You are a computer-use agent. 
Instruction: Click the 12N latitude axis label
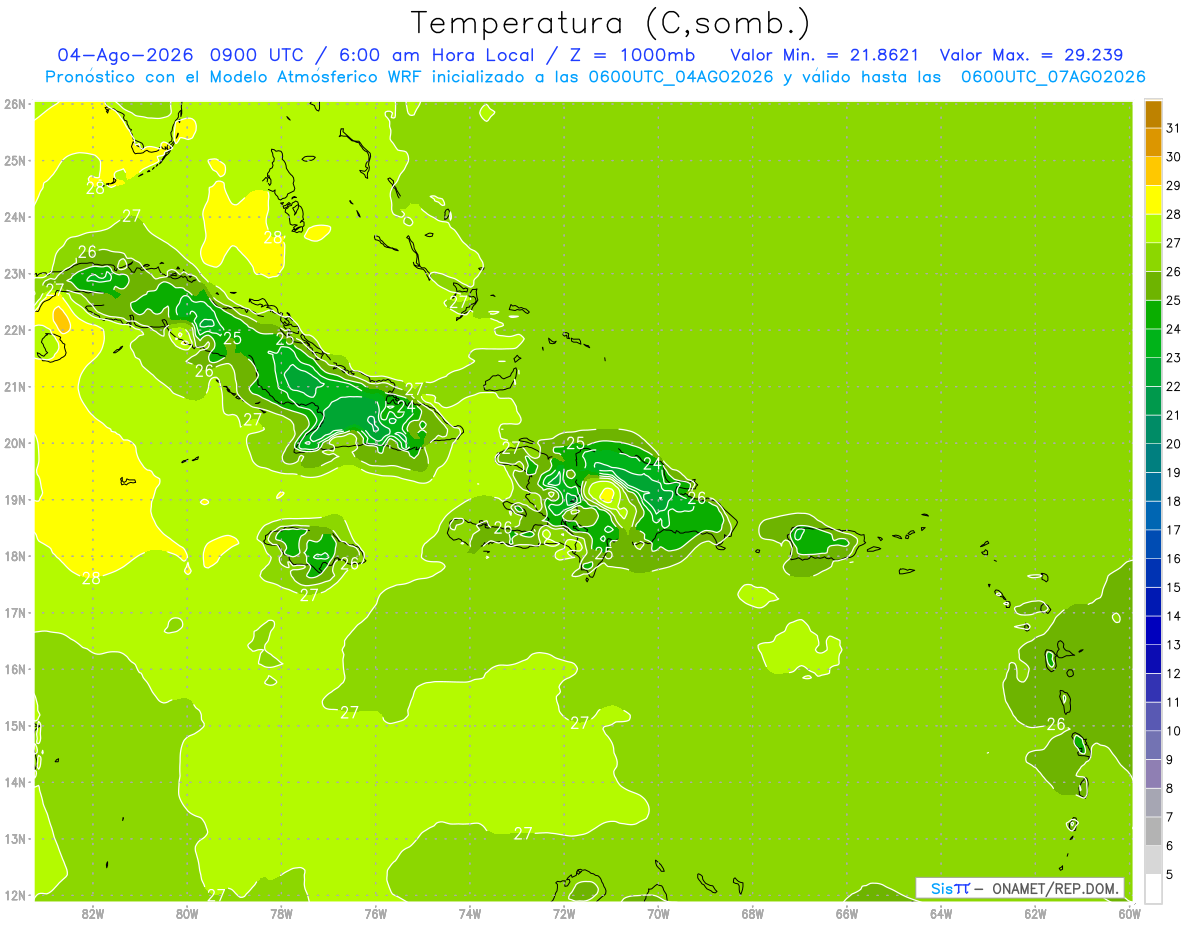tap(15, 895)
